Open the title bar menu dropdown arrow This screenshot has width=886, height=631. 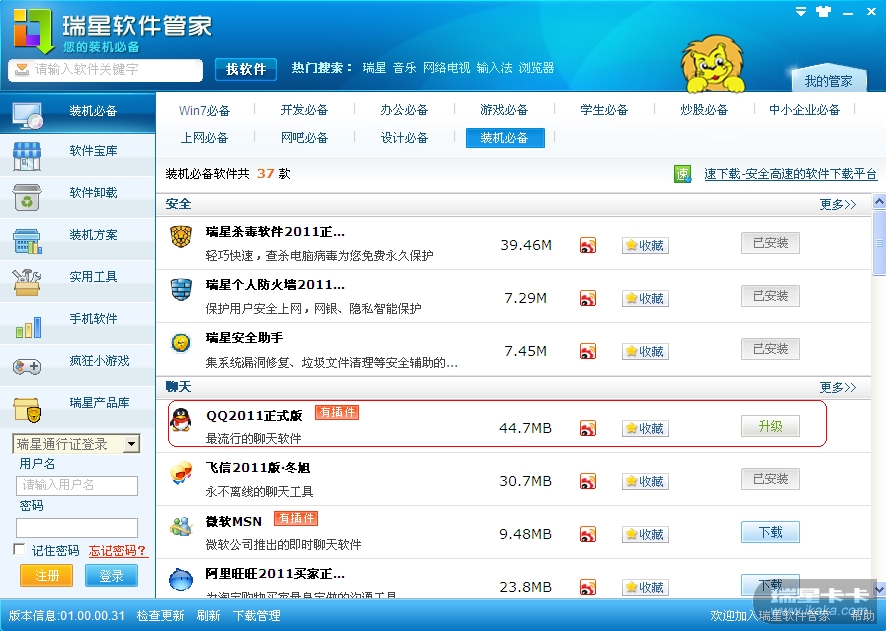801,11
